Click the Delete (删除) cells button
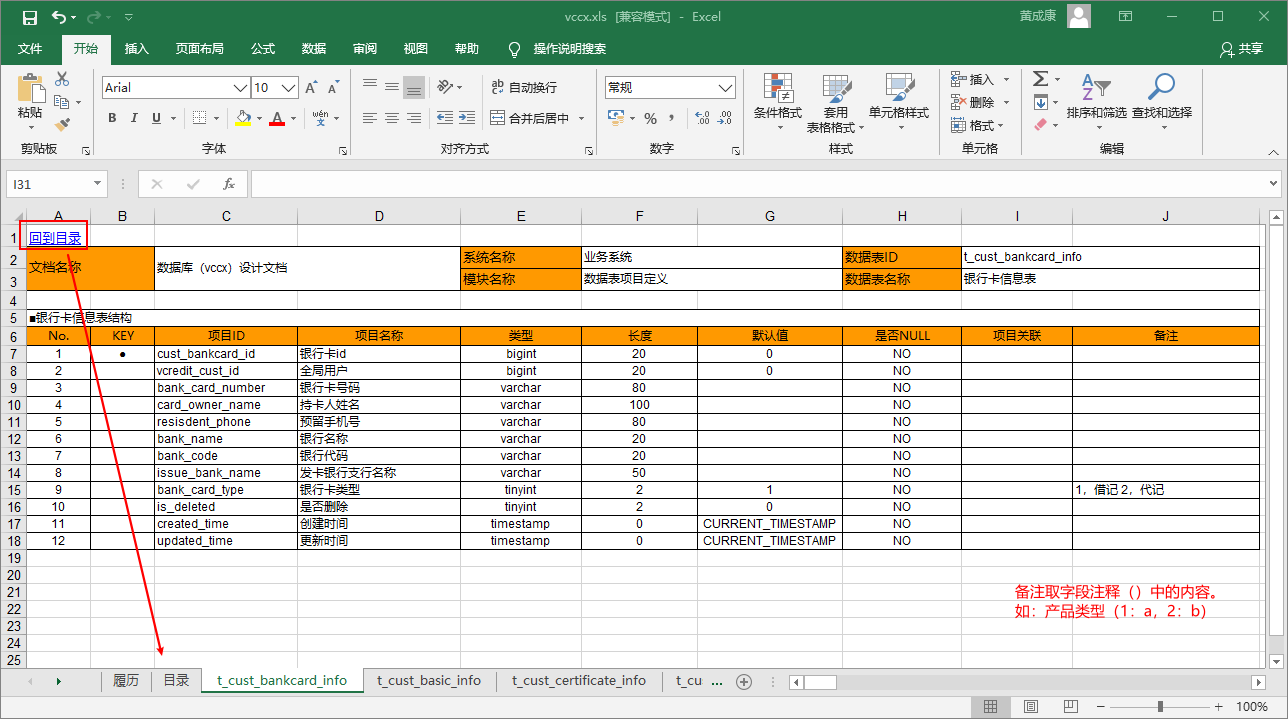The image size is (1288, 719). click(980, 102)
